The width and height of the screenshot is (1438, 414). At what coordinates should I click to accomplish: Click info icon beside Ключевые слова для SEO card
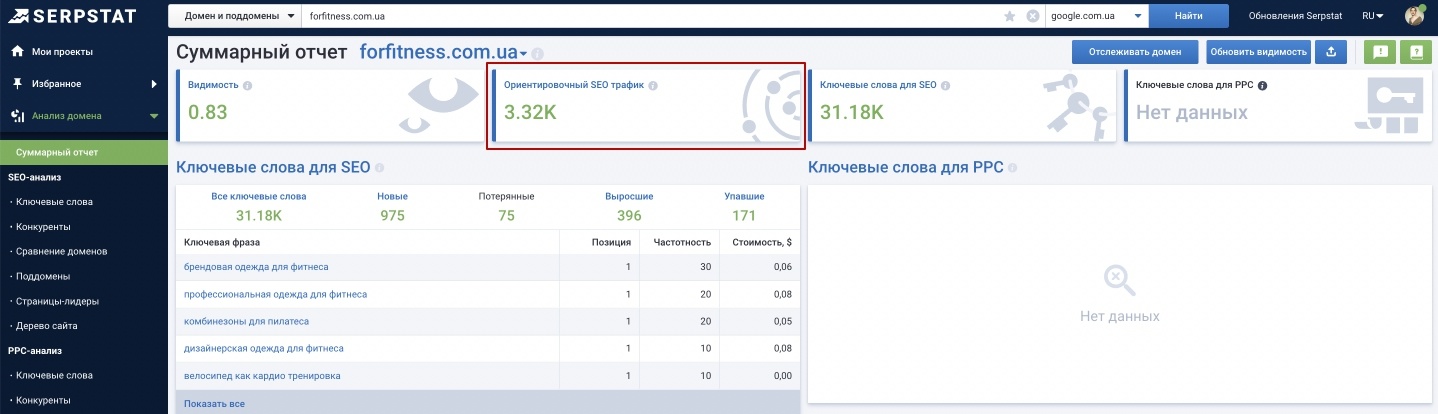(946, 86)
